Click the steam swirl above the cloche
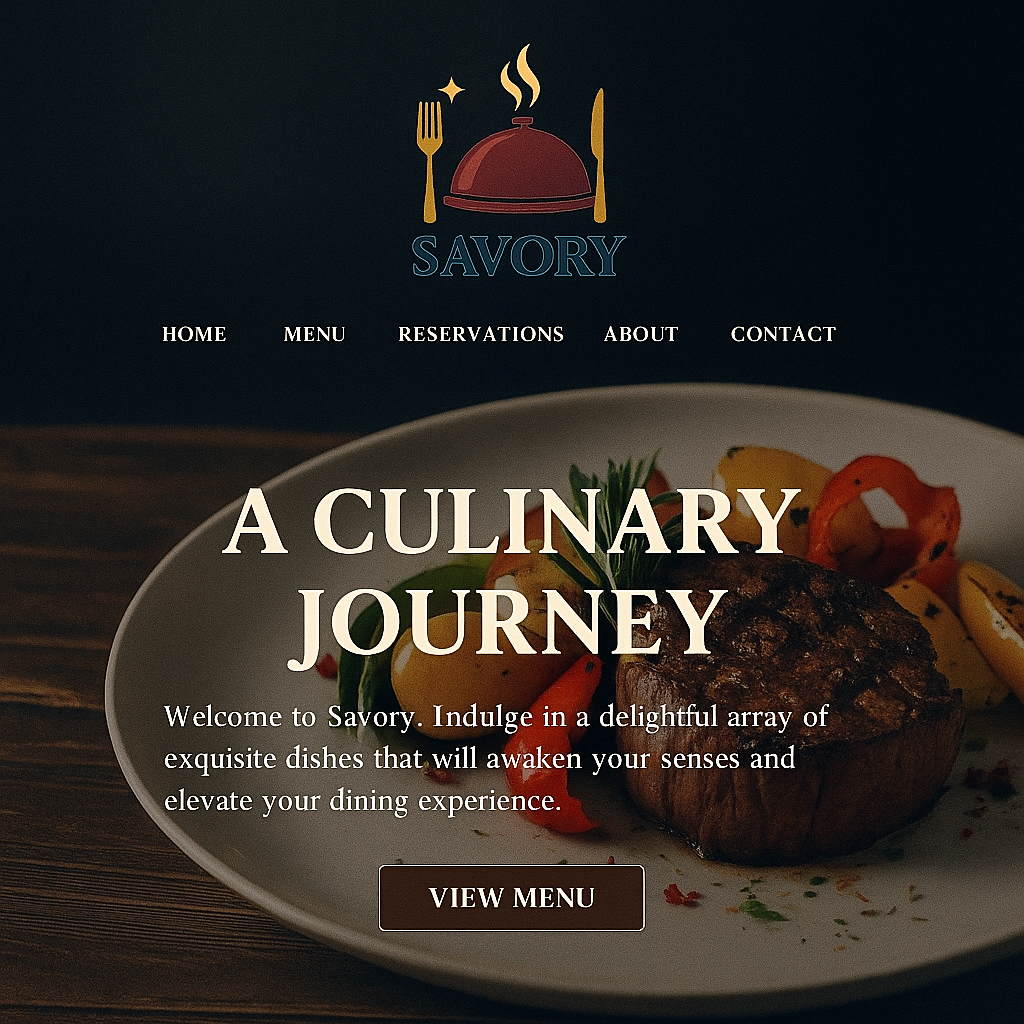Screen dimensions: 1024x1024 point(520,76)
